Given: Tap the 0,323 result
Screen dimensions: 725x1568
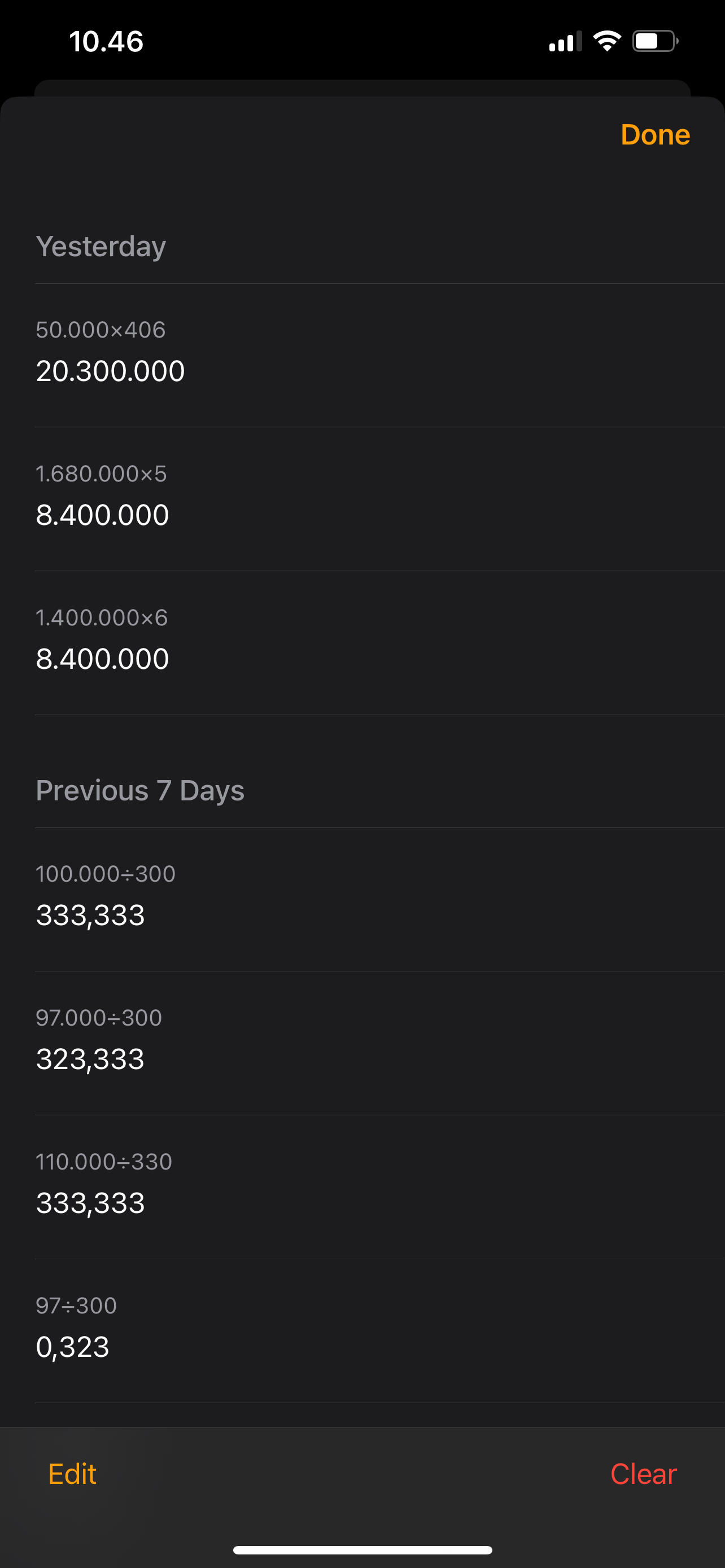Looking at the screenshot, I should pos(72,1346).
